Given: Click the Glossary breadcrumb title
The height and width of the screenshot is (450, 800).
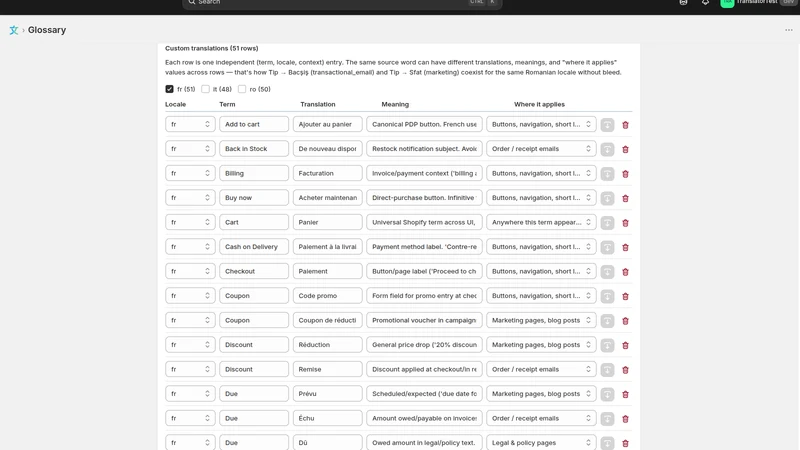Looking at the screenshot, I should click(x=47, y=30).
